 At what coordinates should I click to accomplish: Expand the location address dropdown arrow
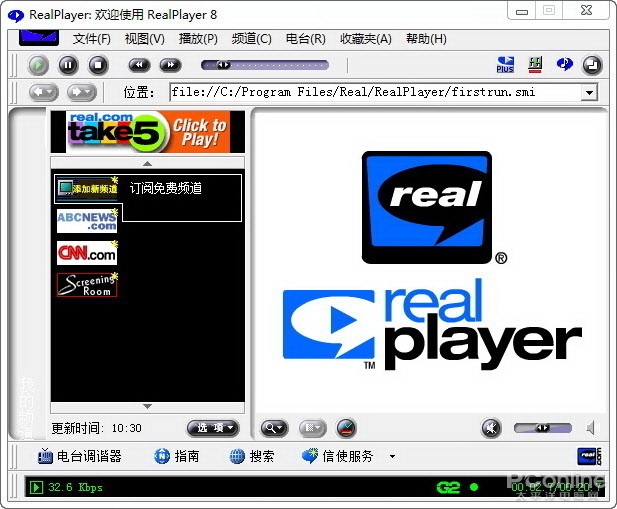pyautogui.click(x=589, y=93)
